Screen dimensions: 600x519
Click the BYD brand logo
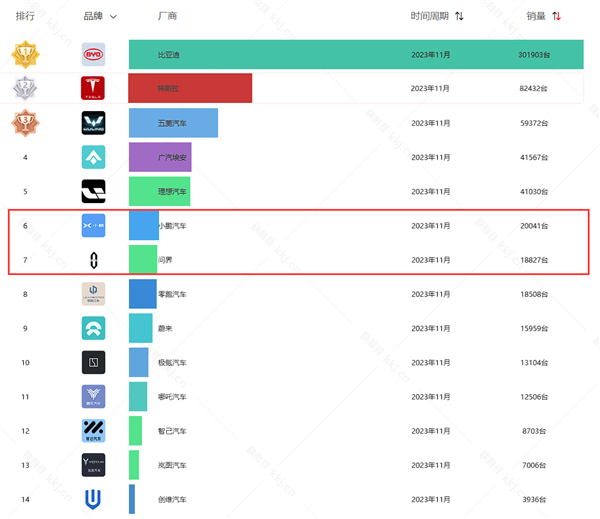click(93, 55)
